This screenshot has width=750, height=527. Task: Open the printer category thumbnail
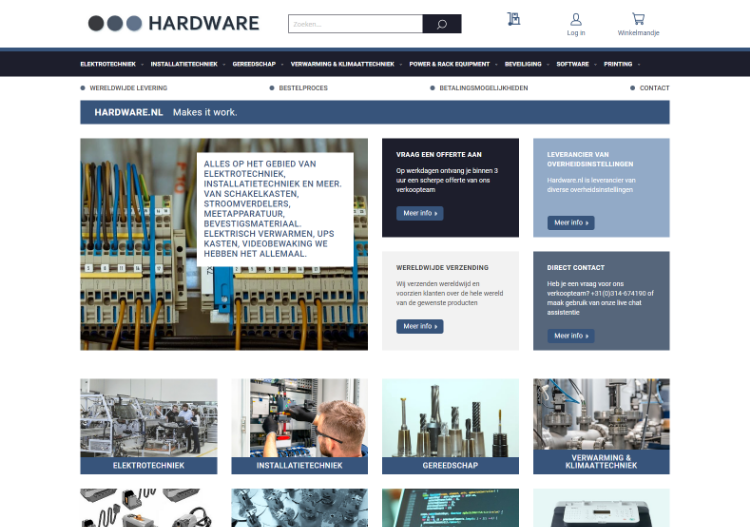pyautogui.click(x=601, y=507)
